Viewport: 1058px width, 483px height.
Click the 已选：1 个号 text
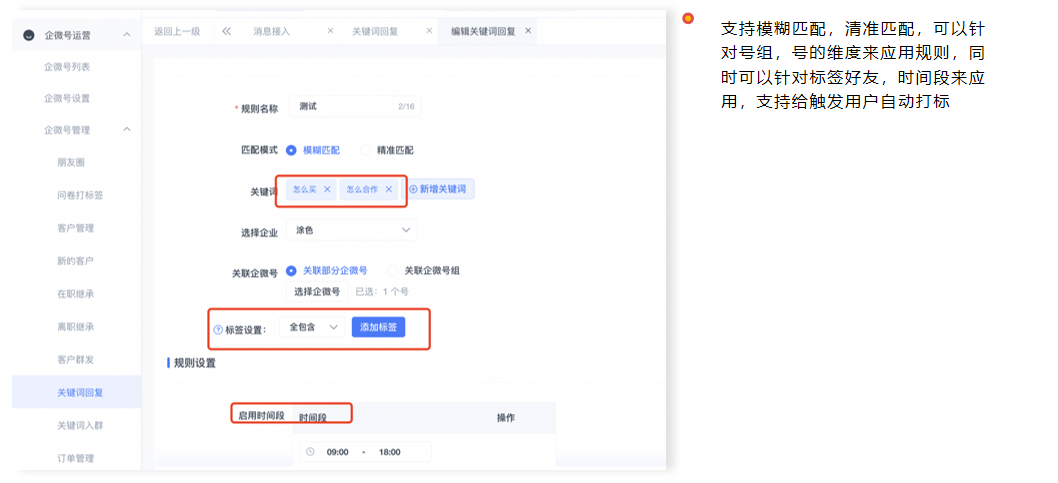click(x=382, y=291)
